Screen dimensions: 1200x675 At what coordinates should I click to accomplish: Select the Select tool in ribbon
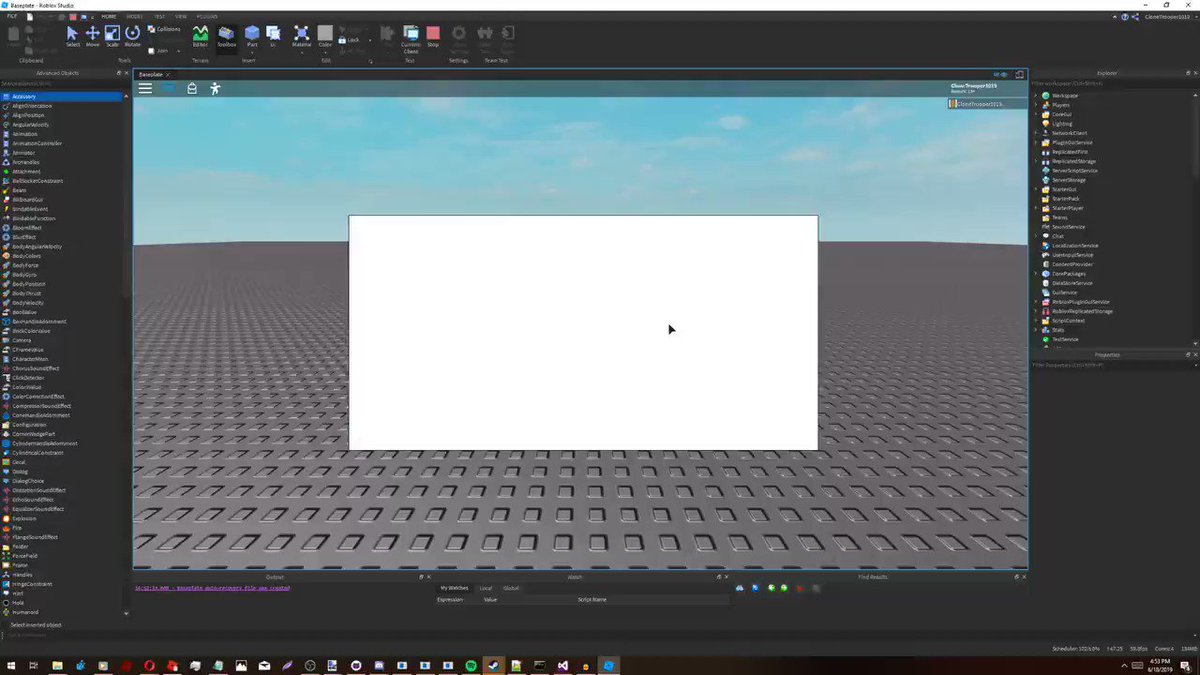coord(73,36)
